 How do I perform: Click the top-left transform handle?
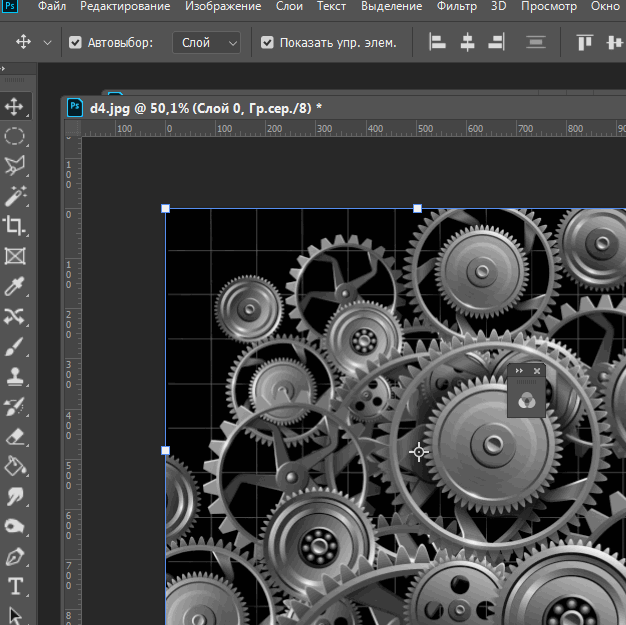[x=165, y=208]
